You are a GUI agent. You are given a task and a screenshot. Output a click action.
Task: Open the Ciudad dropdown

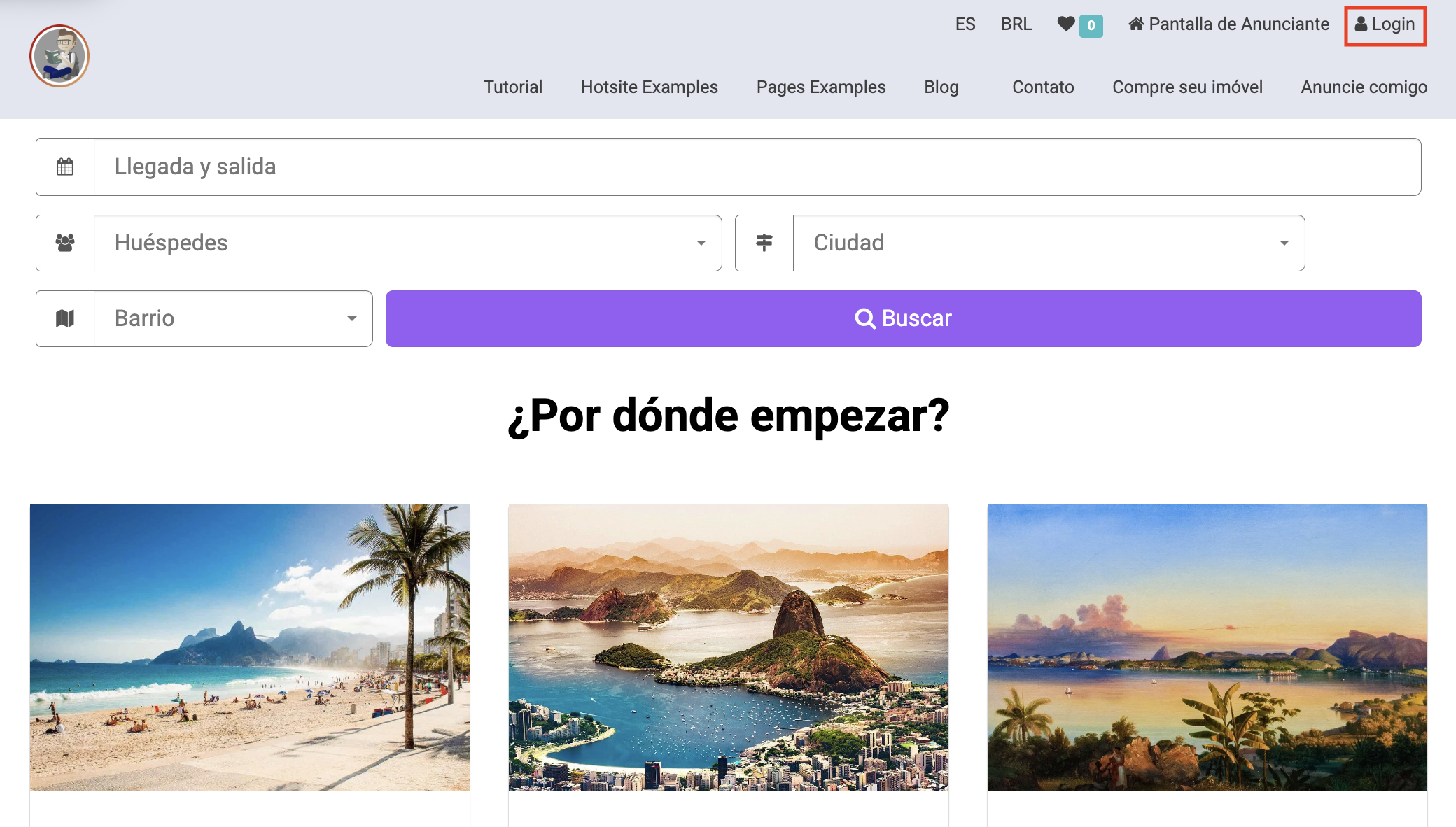click(1048, 243)
